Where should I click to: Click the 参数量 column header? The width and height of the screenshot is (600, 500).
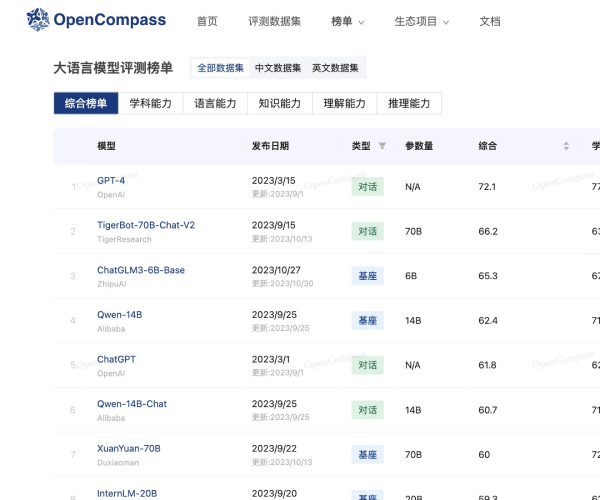click(419, 146)
